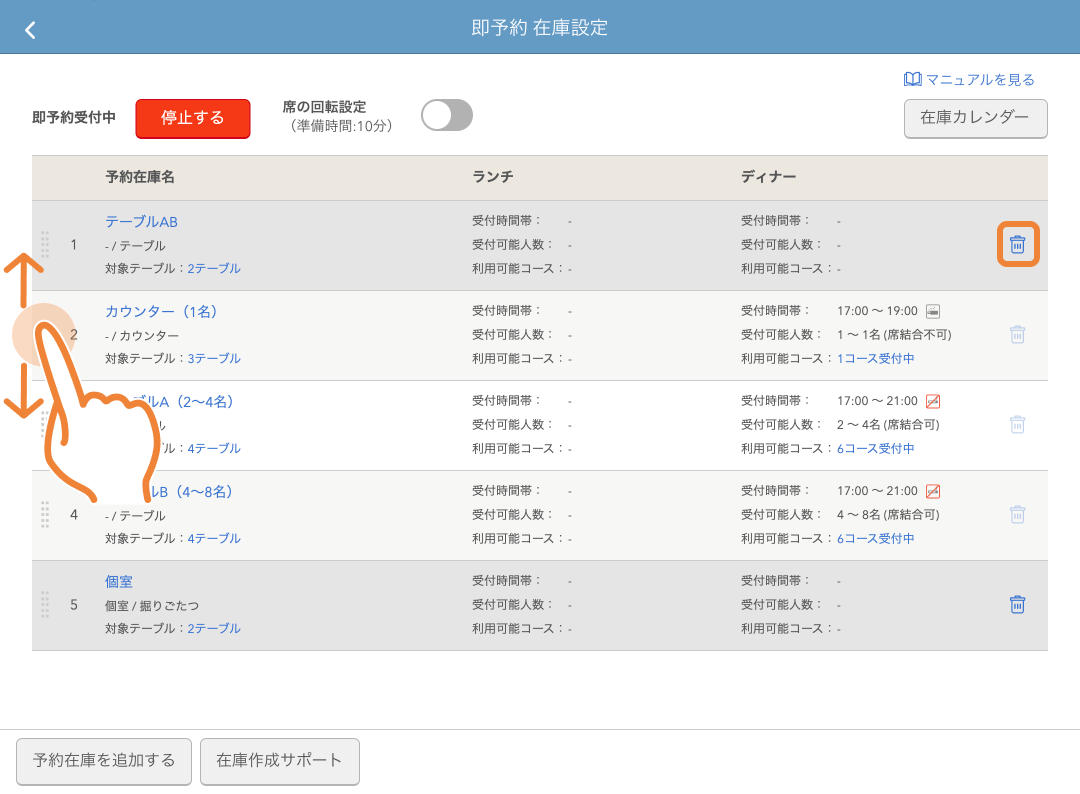Screen dimensions: 1080x794
Task: Click the 予約在庫を追加する button
Action: tap(103, 761)
